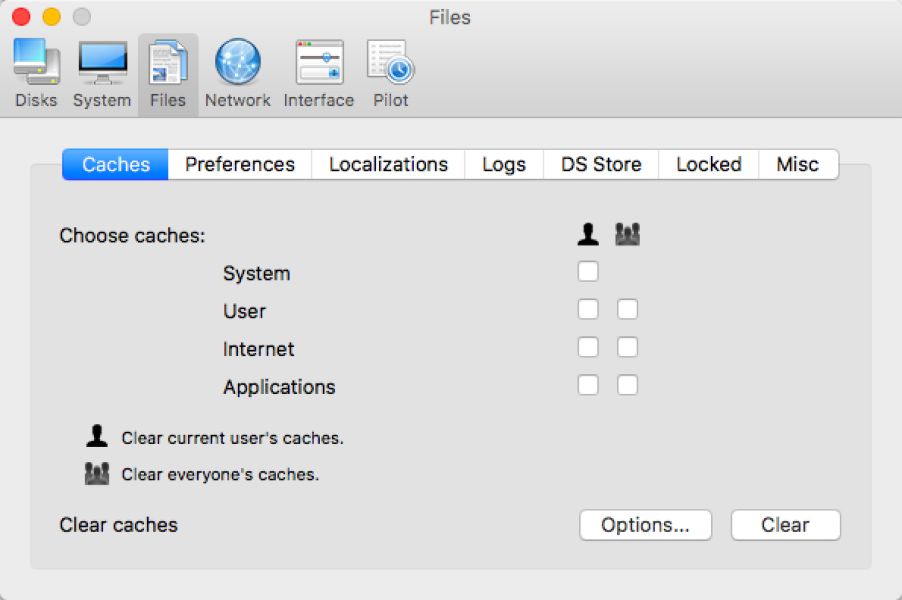Switch to the Localizations tab

tap(388, 165)
